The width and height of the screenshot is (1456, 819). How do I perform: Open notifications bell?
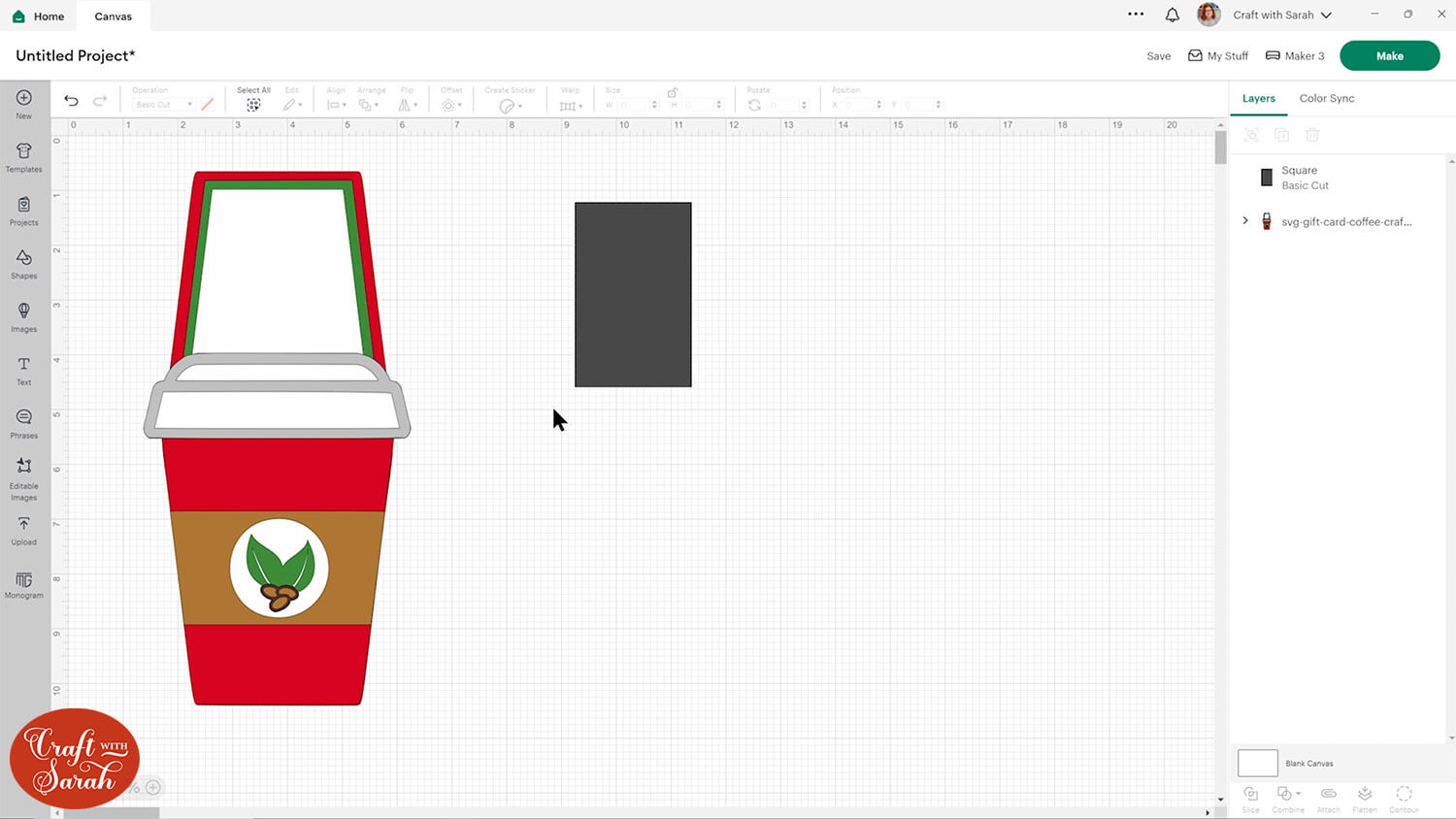click(1173, 15)
